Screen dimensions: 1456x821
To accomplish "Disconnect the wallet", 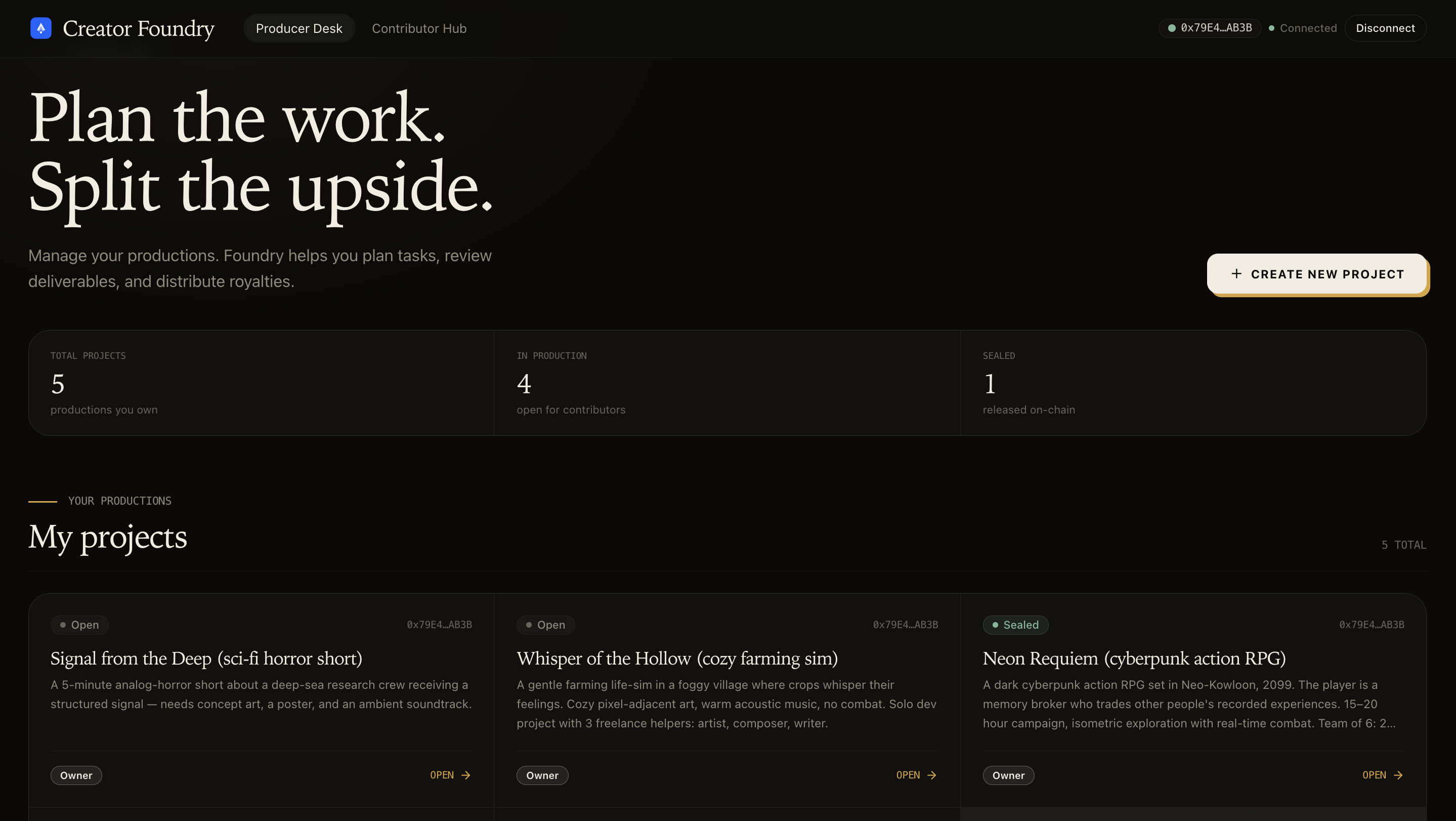I will [1385, 28].
